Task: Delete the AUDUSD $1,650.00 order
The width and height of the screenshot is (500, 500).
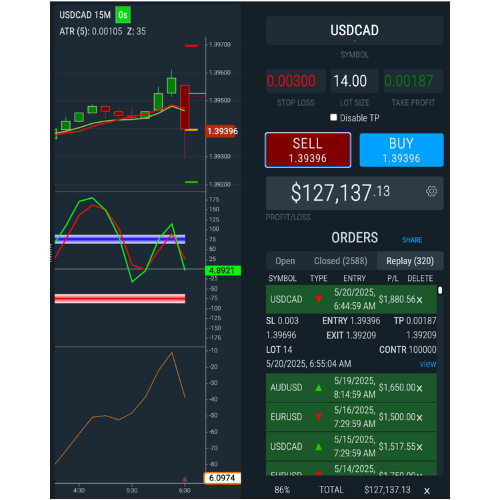Action: coord(420,388)
